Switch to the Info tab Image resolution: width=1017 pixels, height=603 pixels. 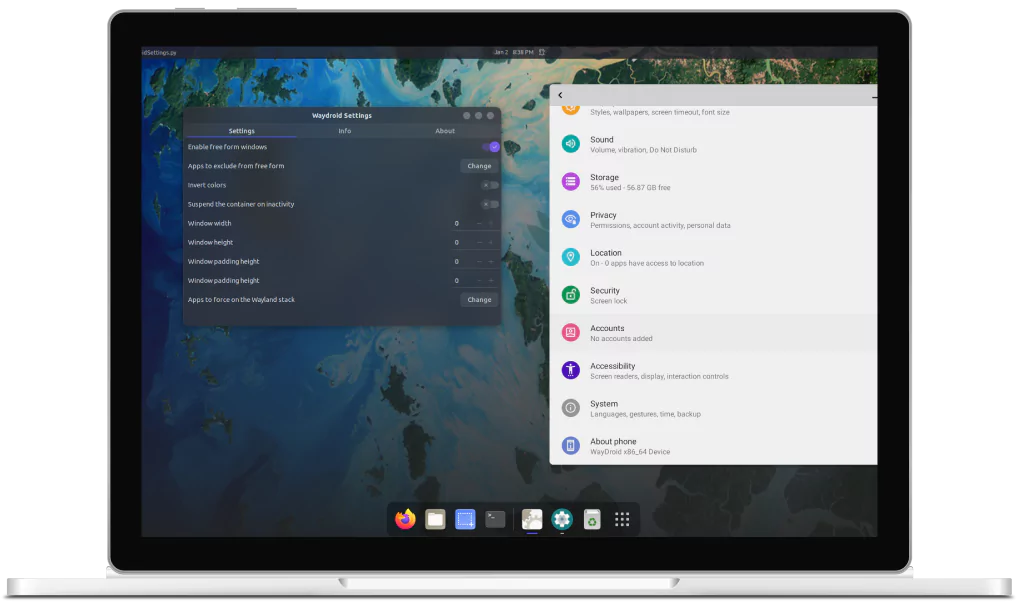(344, 131)
